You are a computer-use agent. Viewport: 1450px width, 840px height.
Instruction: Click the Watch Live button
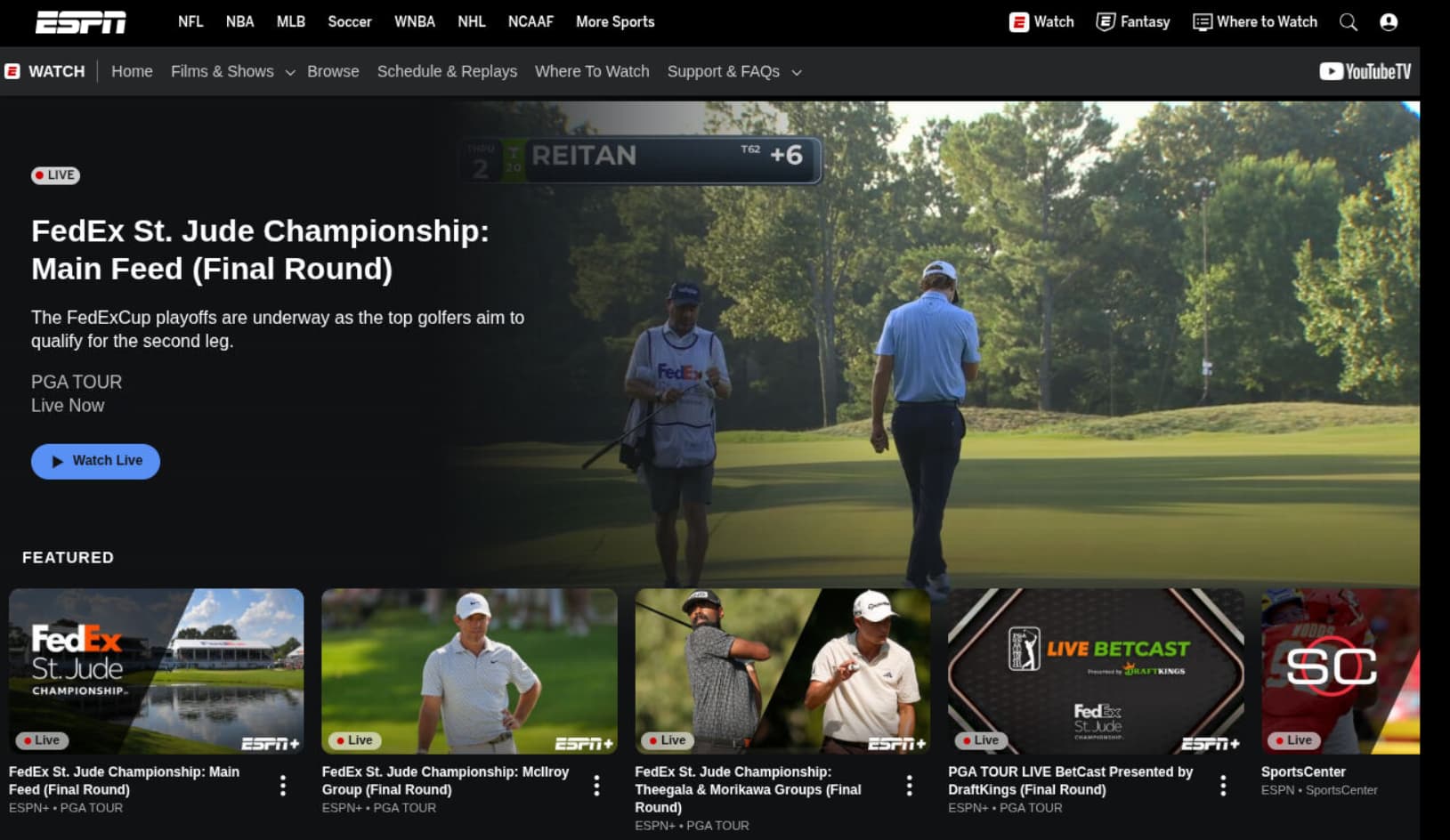click(95, 461)
